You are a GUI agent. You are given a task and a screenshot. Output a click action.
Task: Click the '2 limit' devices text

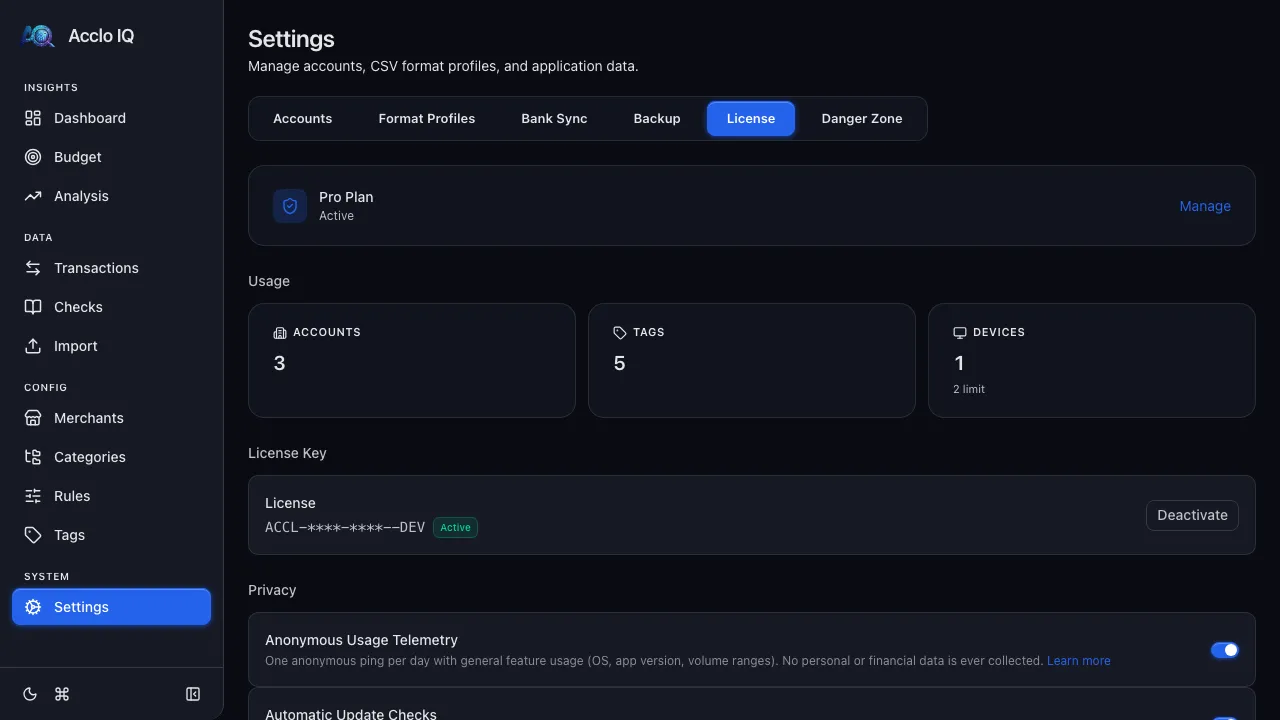969,389
